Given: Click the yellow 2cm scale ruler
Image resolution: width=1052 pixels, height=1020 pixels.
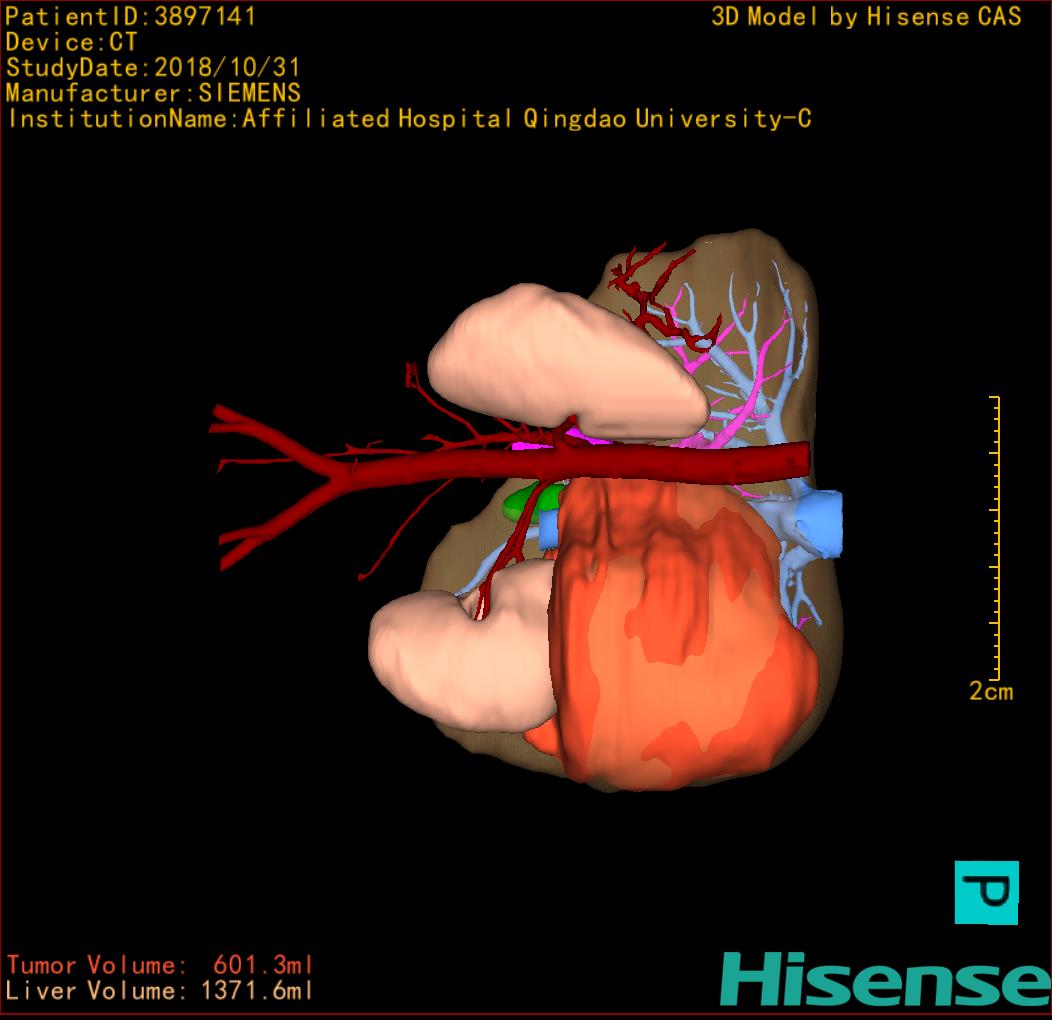Looking at the screenshot, I should click(x=995, y=538).
